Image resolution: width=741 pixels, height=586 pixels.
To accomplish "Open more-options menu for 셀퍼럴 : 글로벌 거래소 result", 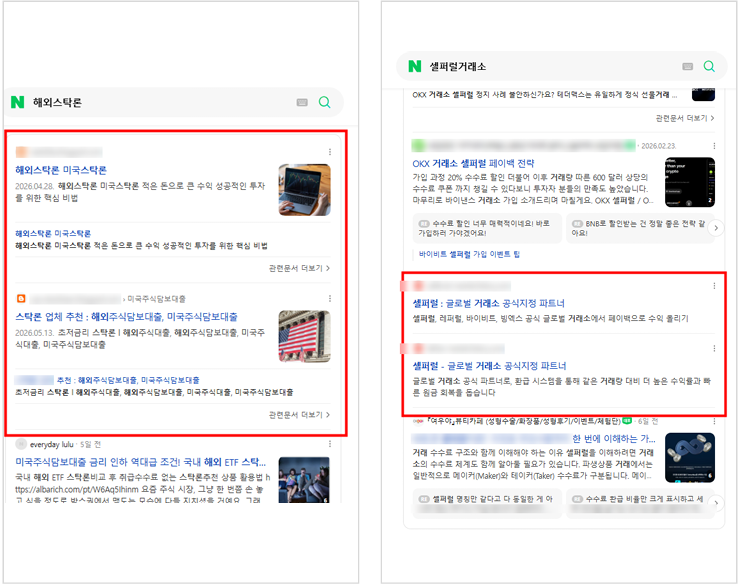I will (x=714, y=285).
